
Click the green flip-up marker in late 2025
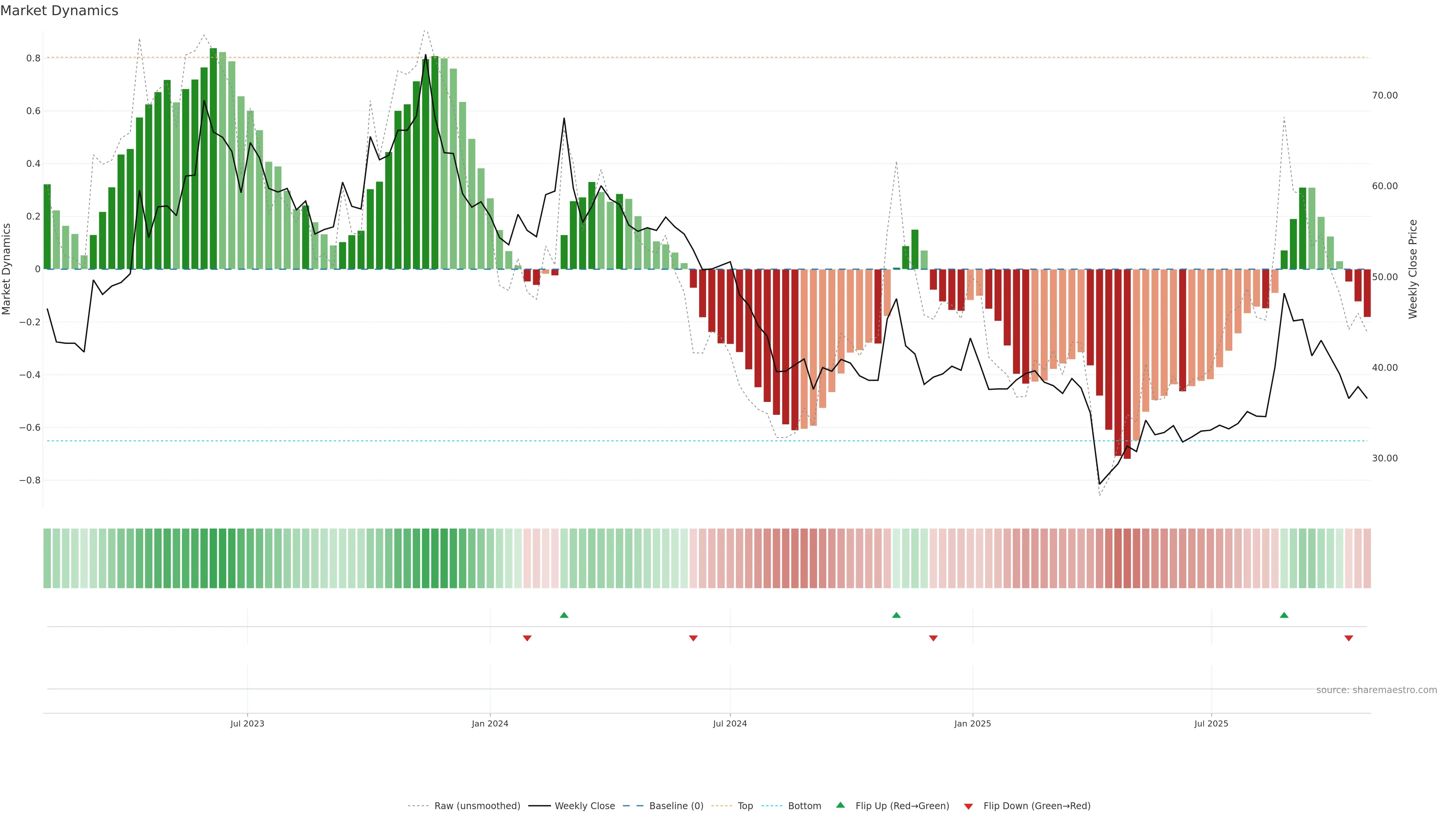tap(1283, 615)
